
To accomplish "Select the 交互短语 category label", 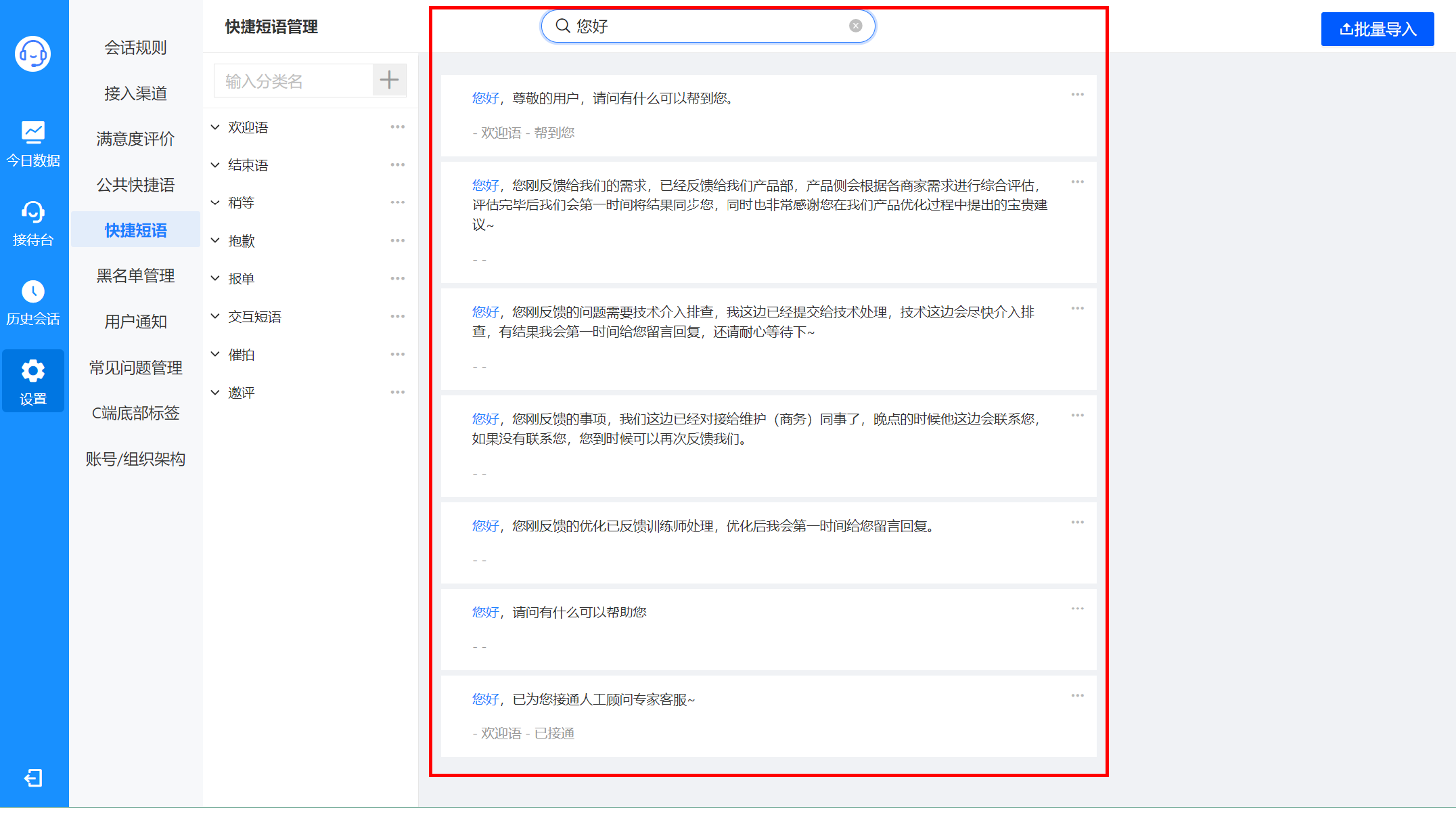I will coord(254,317).
